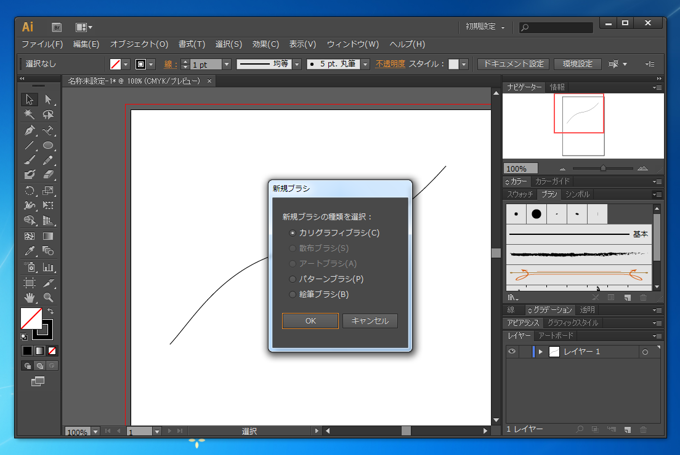680x455 pixels.
Task: Open the オブジェクト(O) menu
Action: 139,44
